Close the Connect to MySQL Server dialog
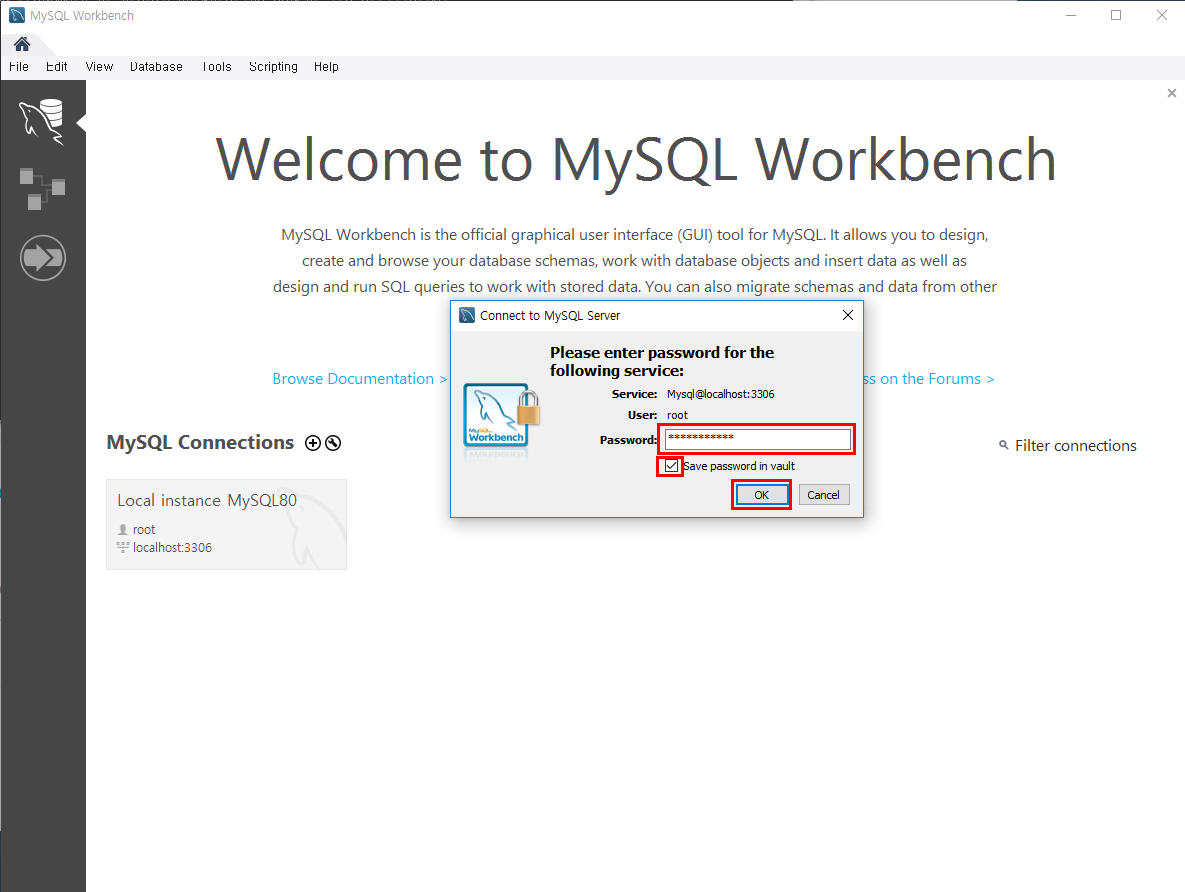Screen dimensions: 1185x892 click(x=848, y=315)
